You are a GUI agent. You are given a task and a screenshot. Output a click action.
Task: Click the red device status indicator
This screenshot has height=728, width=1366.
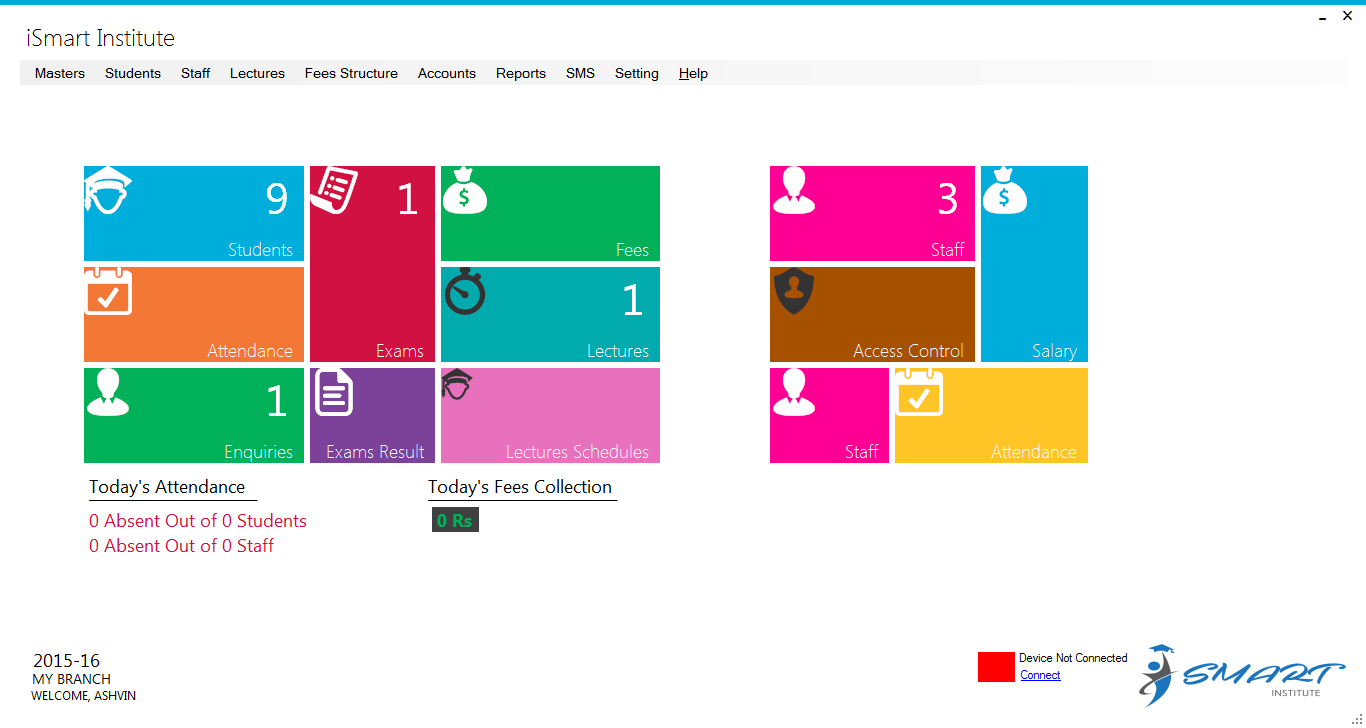996,667
